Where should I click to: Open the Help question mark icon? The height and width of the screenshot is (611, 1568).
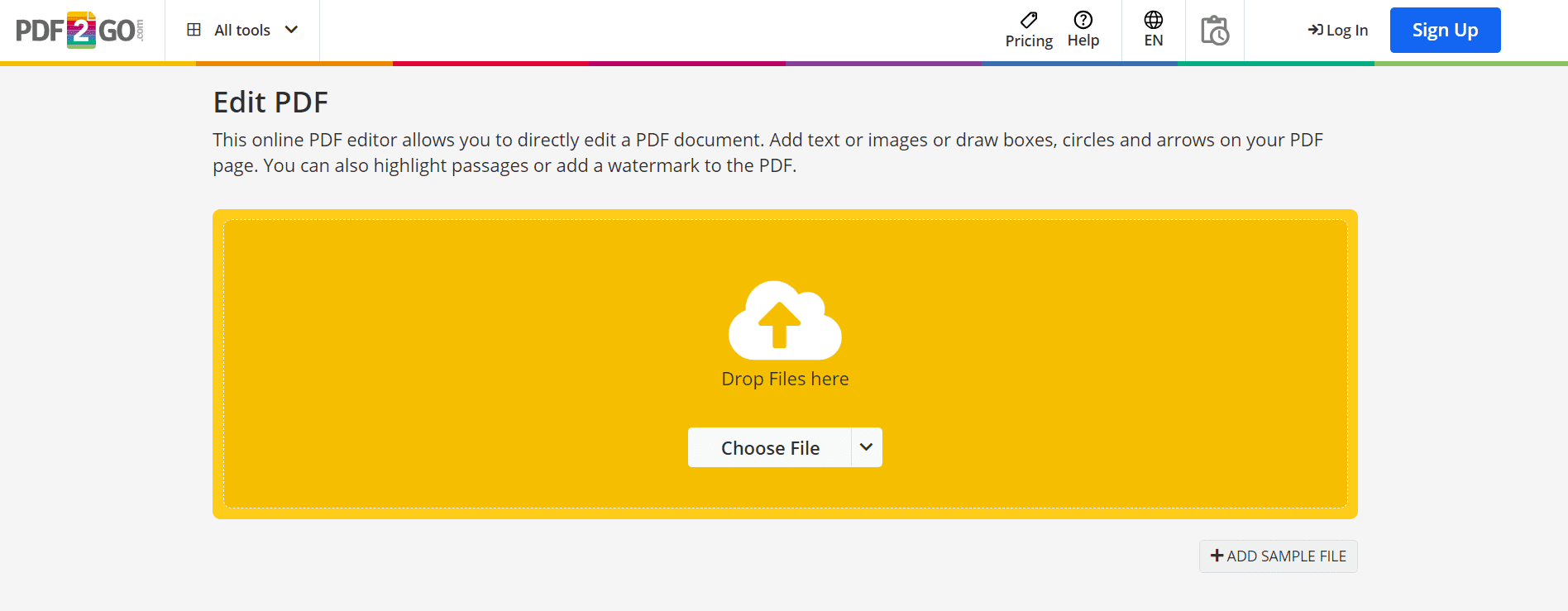point(1083,20)
